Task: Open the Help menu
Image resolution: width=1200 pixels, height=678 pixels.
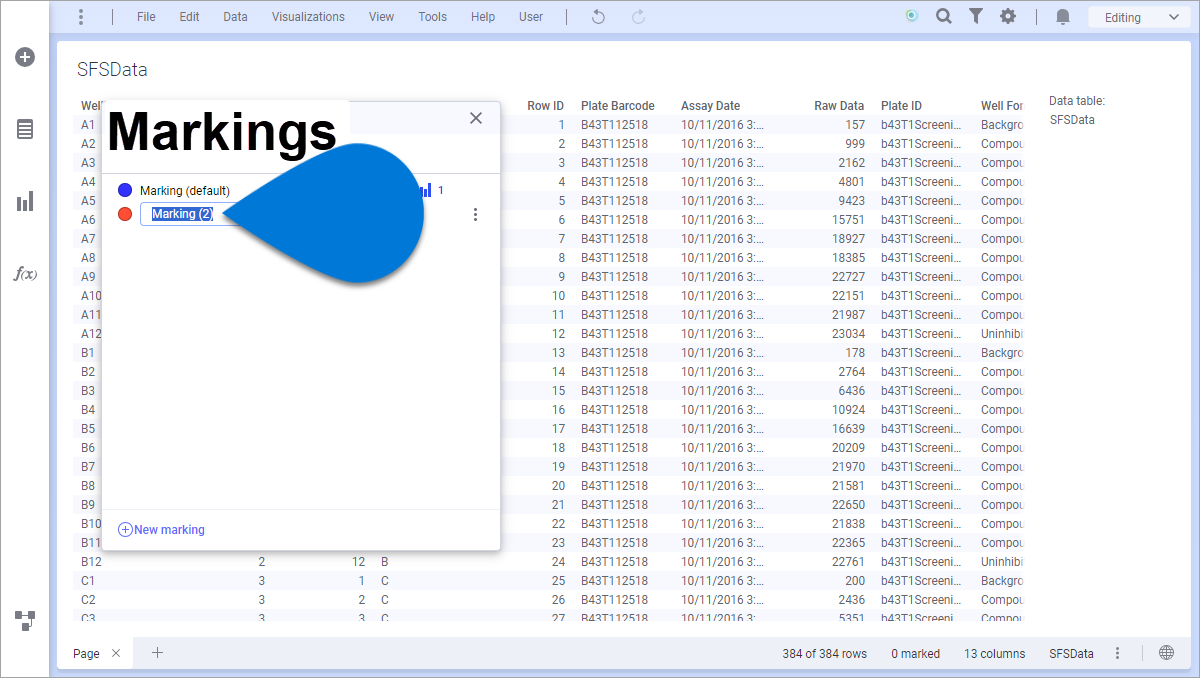Action: click(x=483, y=17)
